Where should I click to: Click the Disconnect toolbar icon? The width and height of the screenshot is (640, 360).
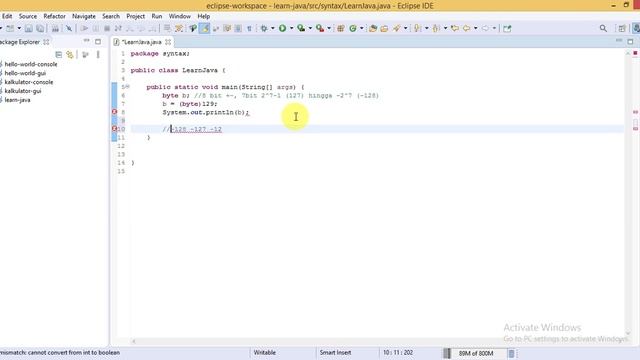[x=118, y=28]
